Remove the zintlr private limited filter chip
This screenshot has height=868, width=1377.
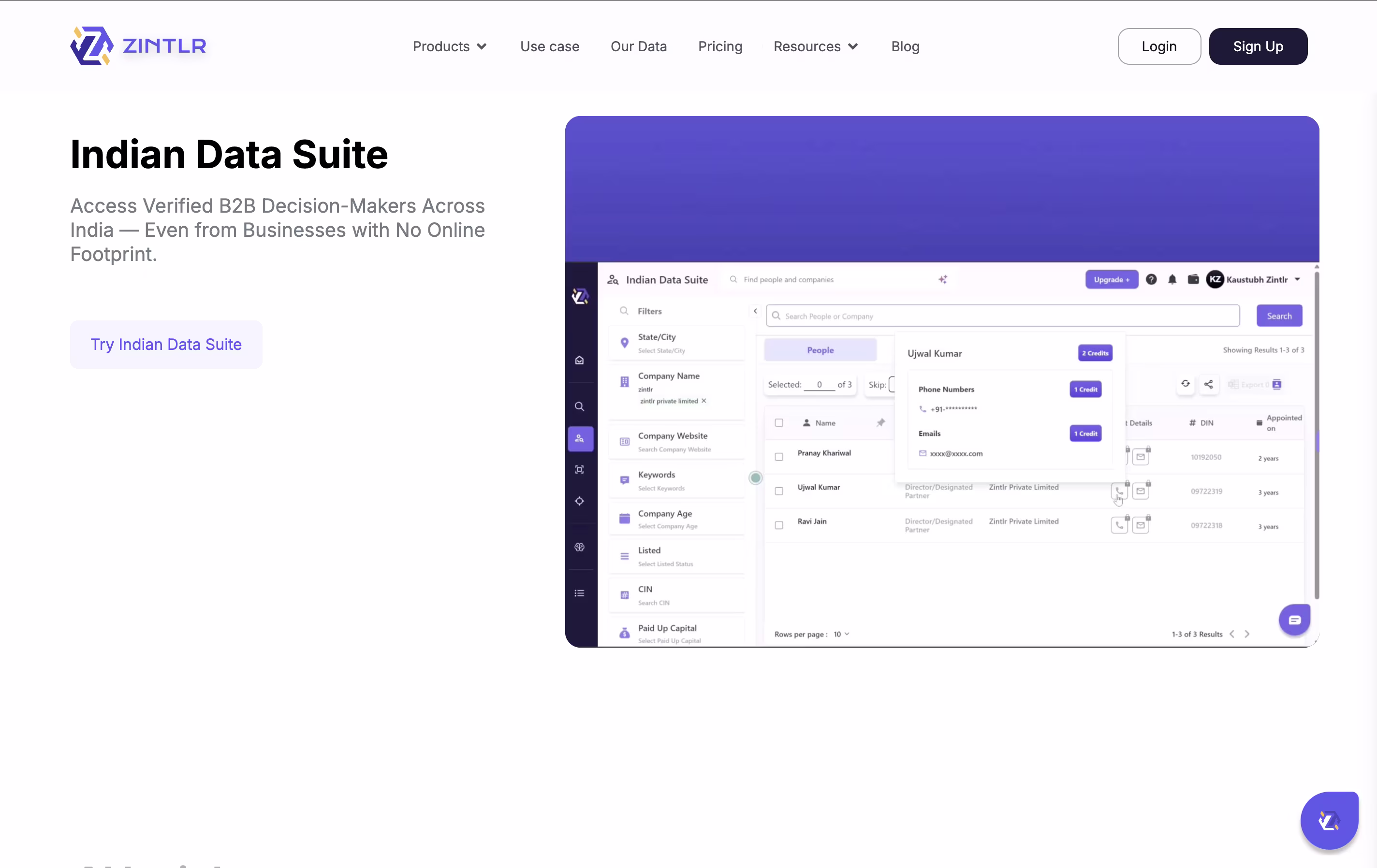click(704, 401)
